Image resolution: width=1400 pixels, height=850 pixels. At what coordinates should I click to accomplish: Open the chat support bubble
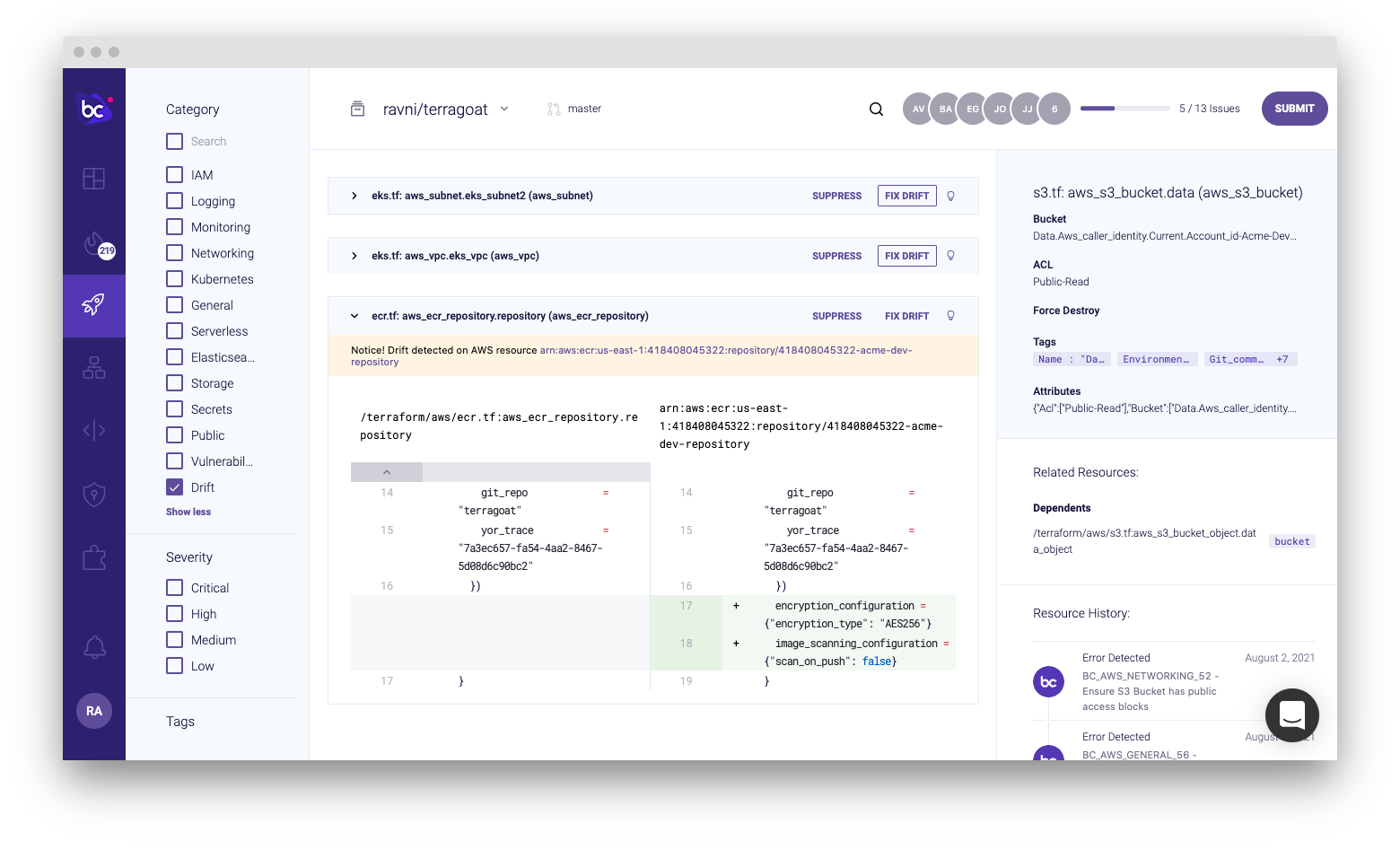(1292, 715)
